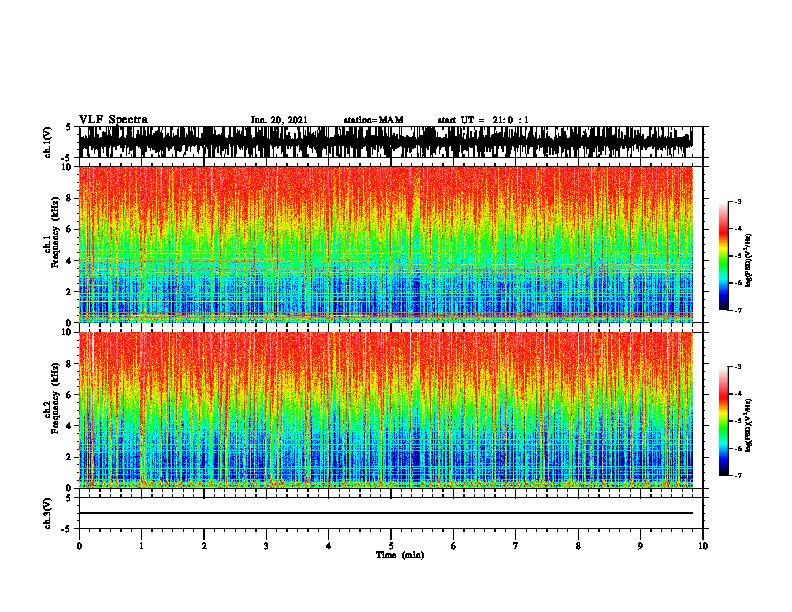Image resolution: width=792 pixels, height=612 pixels.
Task: Click the "7" tick on the time axis
Action: click(x=516, y=546)
